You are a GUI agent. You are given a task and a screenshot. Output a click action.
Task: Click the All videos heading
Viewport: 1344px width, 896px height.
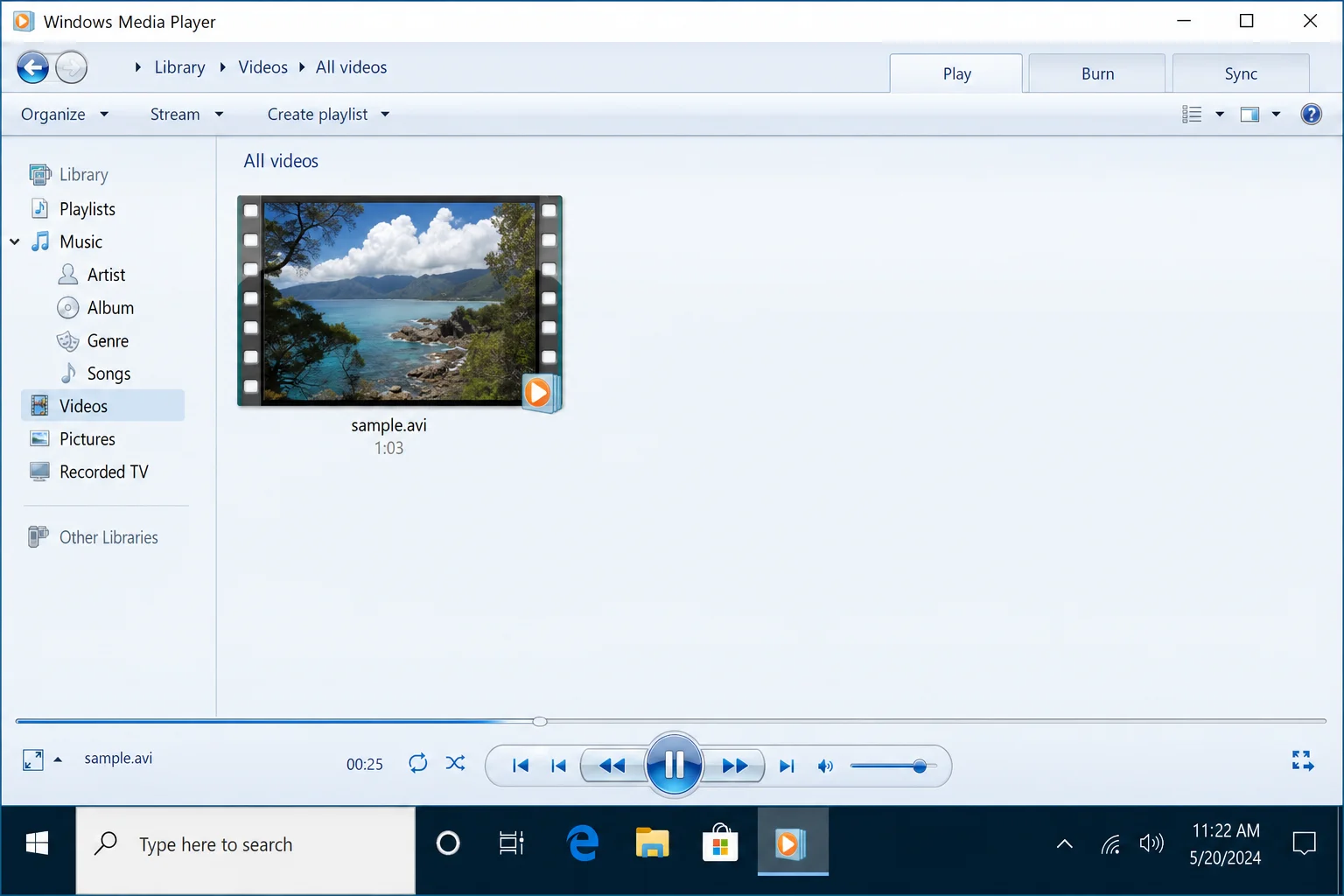281,161
